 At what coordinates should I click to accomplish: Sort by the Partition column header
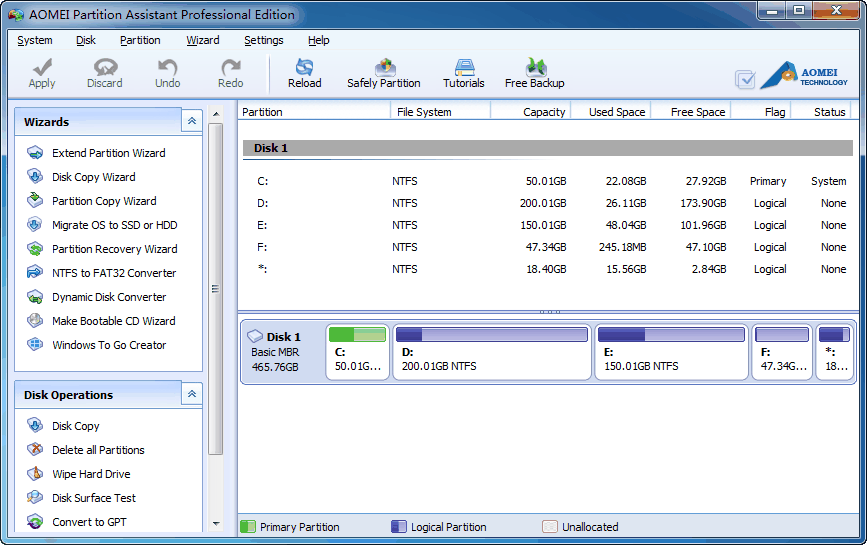(314, 112)
